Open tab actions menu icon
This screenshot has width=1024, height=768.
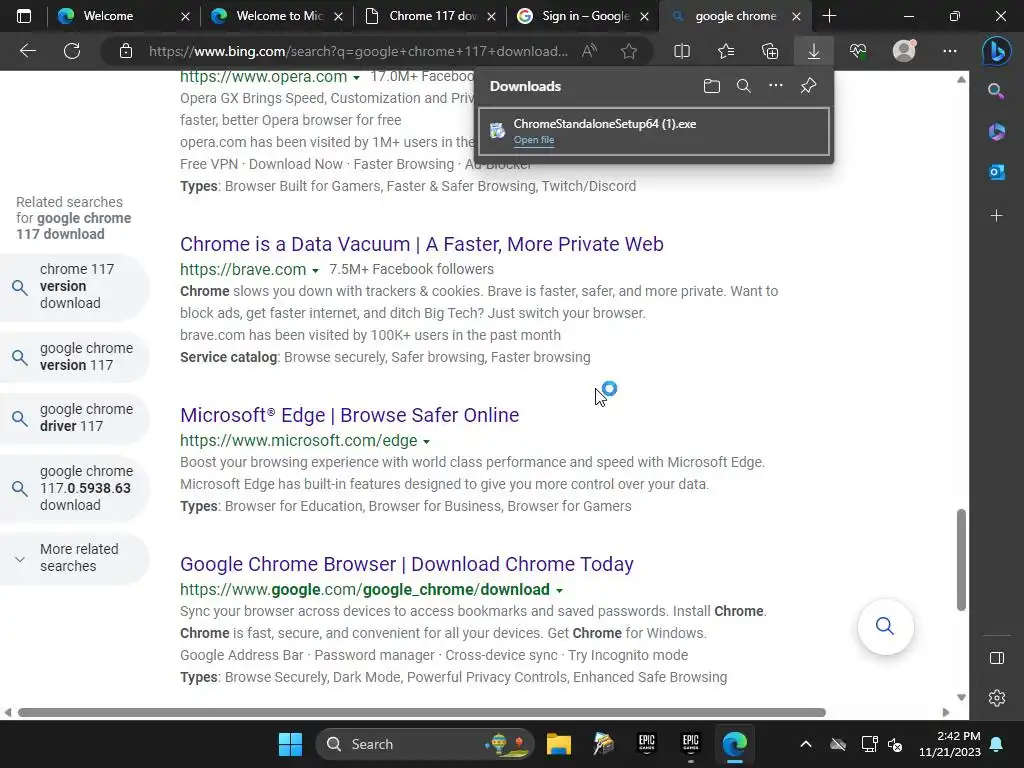24,16
